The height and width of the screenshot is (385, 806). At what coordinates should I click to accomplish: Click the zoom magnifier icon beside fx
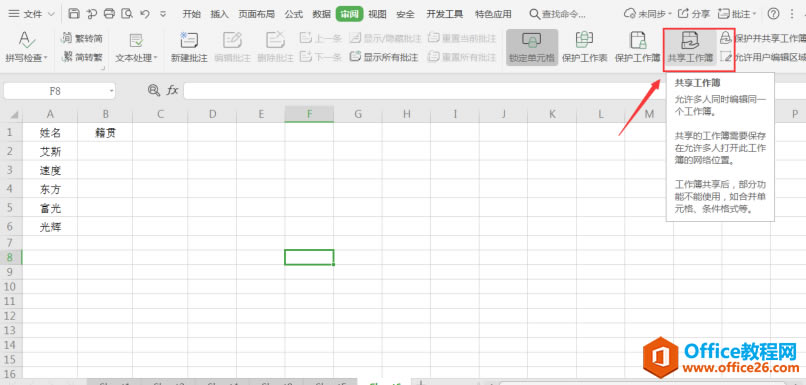154,90
